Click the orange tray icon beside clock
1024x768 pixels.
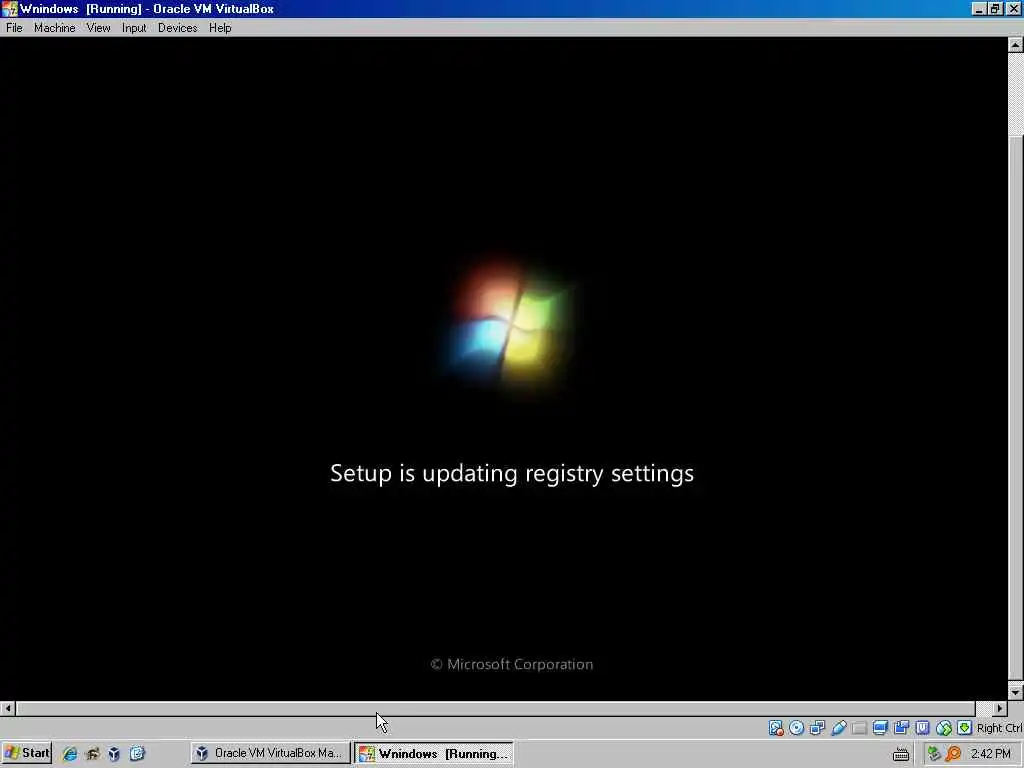954,754
